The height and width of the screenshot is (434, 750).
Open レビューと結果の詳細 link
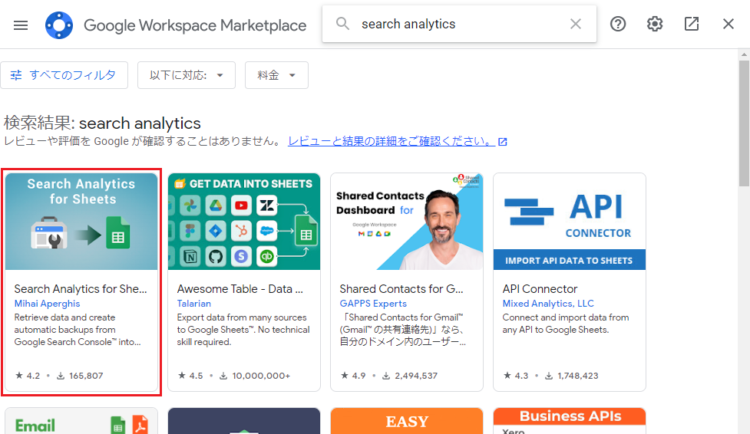[397, 142]
